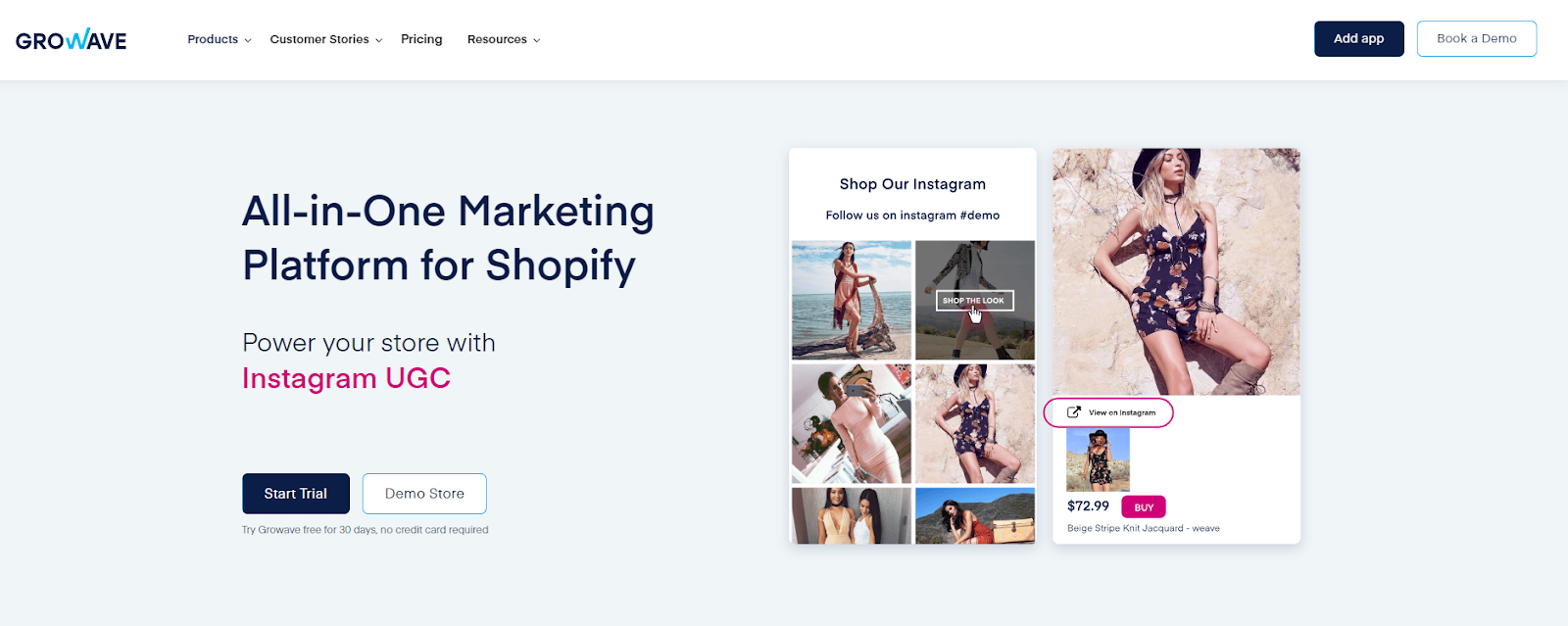Image resolution: width=1568 pixels, height=626 pixels.
Task: Click the Instagram UGC pink text
Action: click(346, 378)
